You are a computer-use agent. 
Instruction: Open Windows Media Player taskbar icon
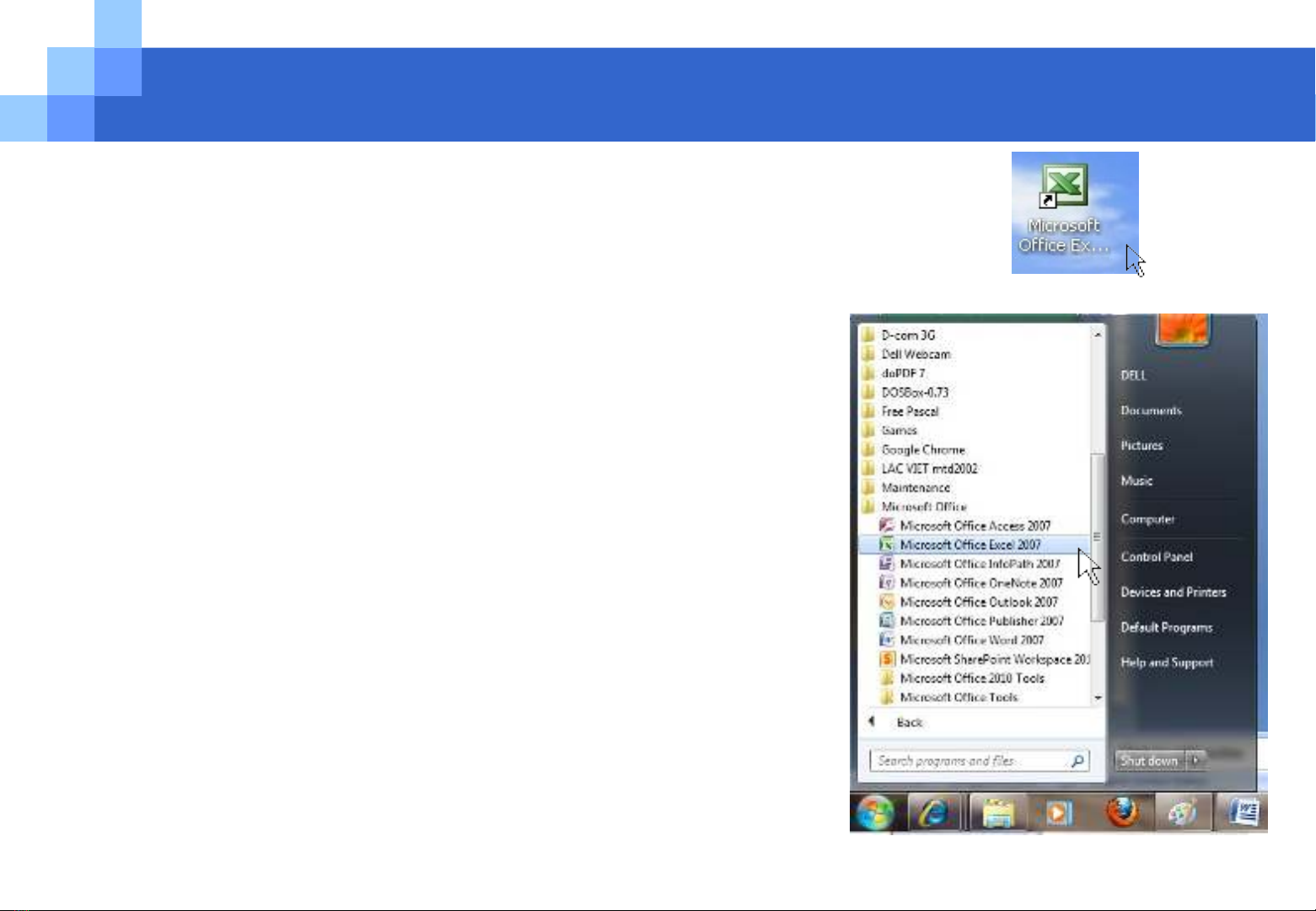tap(1059, 813)
